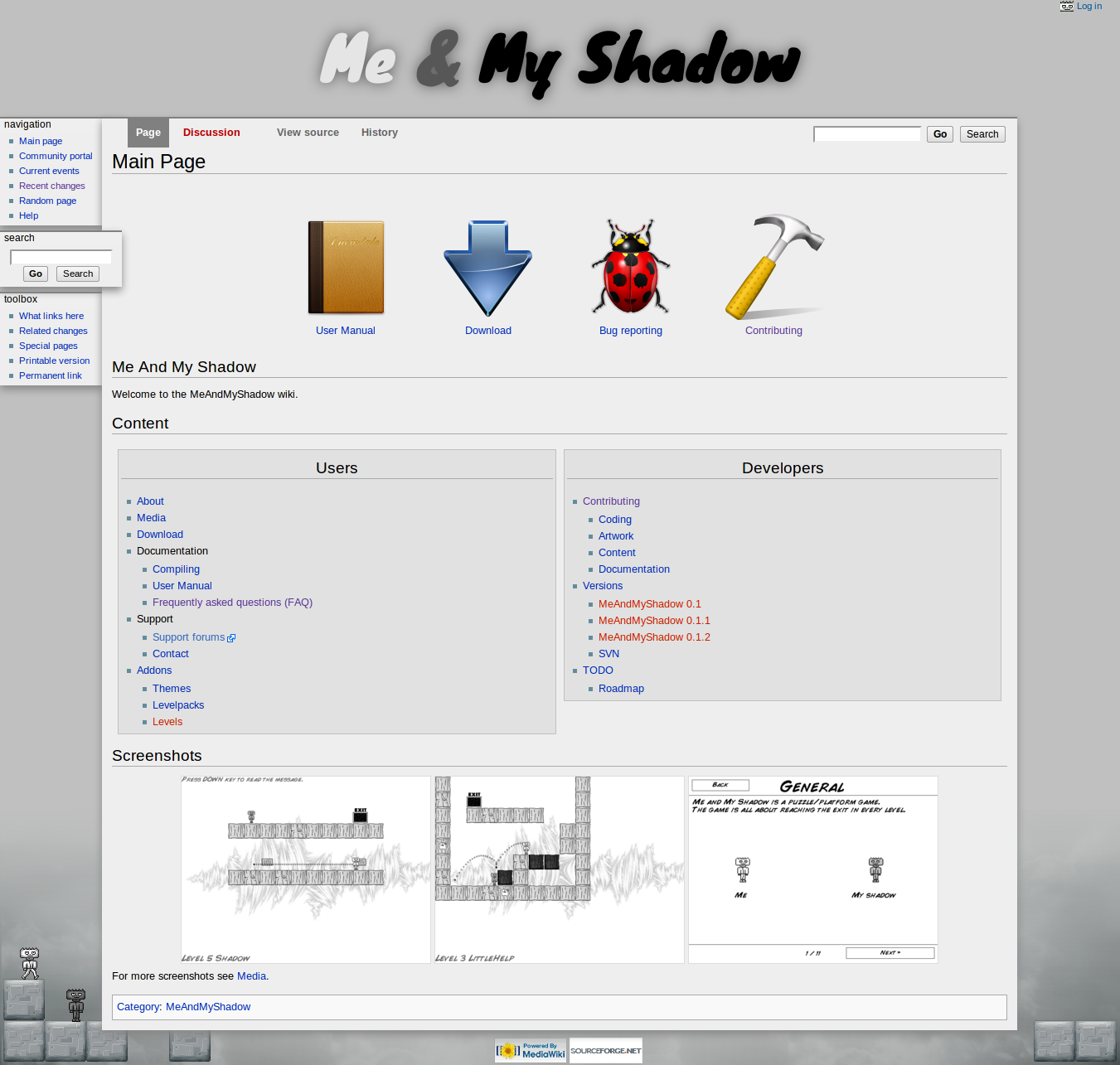
Task: Open the Frequently asked questions (FAQ) link
Action: (232, 603)
